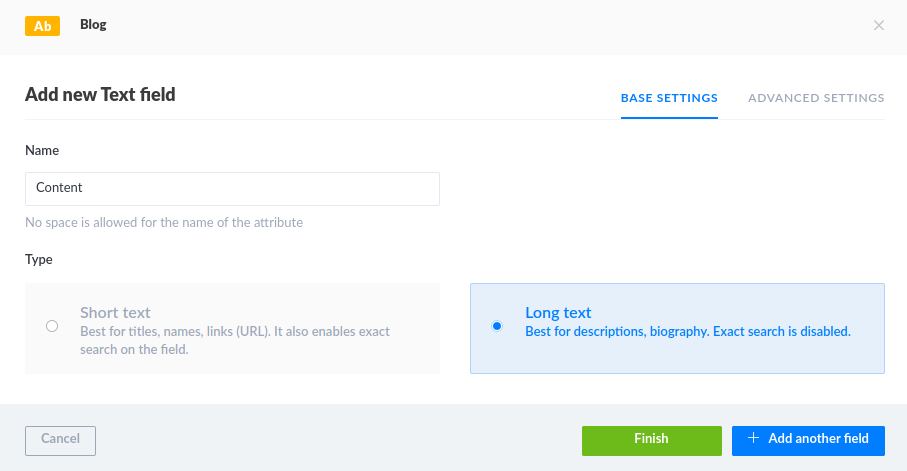This screenshot has width=907, height=471.
Task: Click the Blog content type label
Action: coord(93,25)
